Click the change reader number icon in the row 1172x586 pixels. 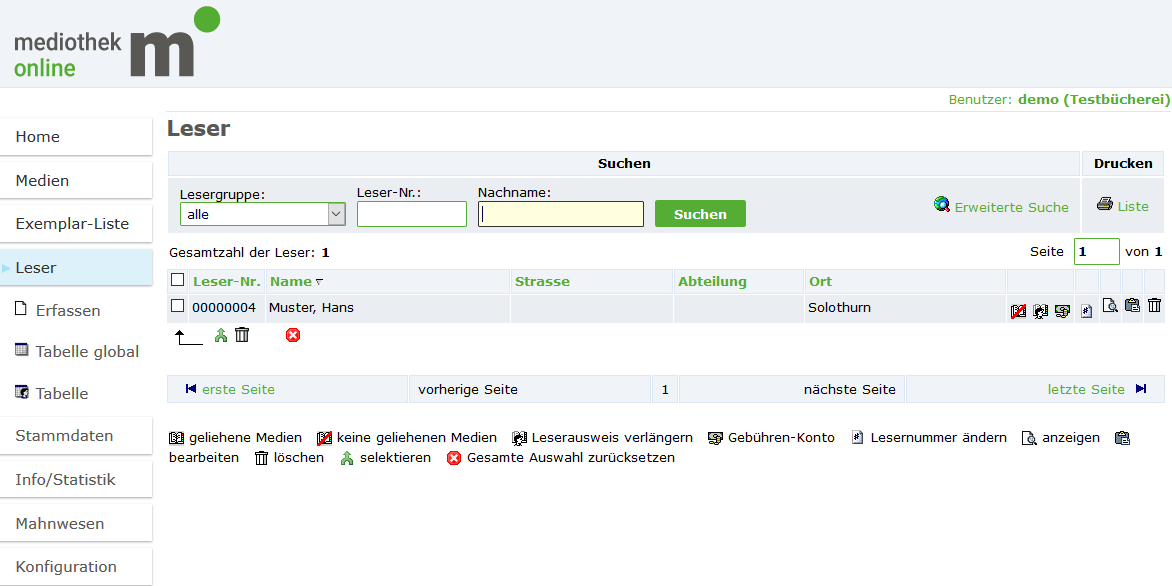click(x=1086, y=311)
